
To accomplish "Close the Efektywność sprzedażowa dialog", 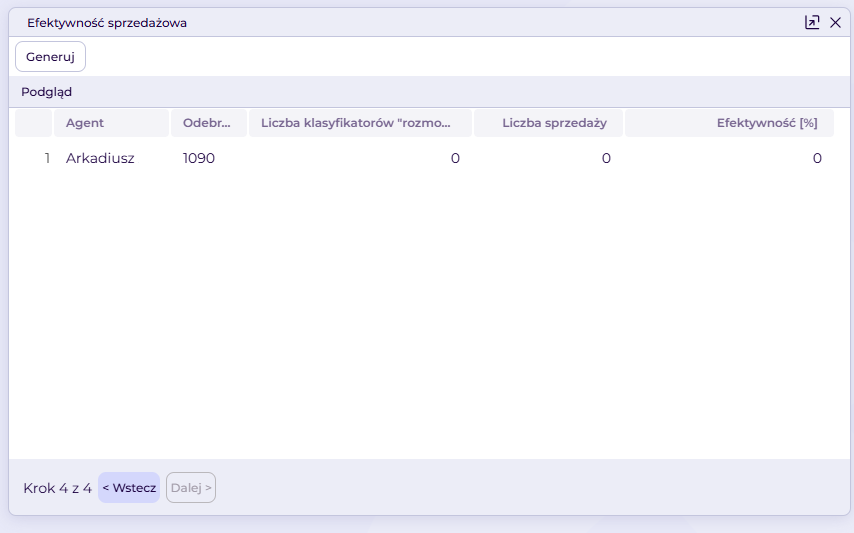I will point(835,22).
